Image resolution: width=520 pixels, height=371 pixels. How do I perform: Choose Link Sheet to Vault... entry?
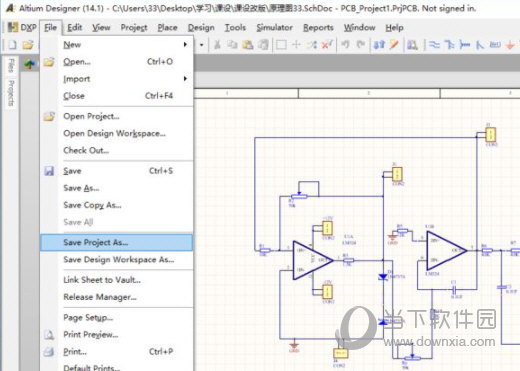[x=117, y=280]
